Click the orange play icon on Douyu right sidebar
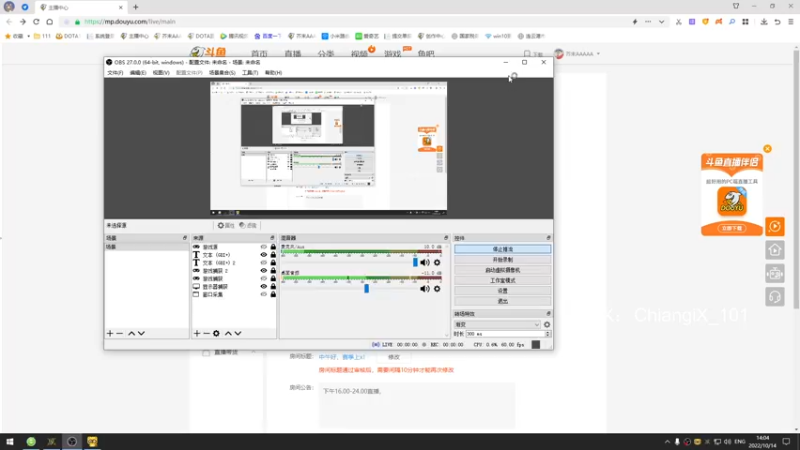The image size is (800, 450). point(774,227)
